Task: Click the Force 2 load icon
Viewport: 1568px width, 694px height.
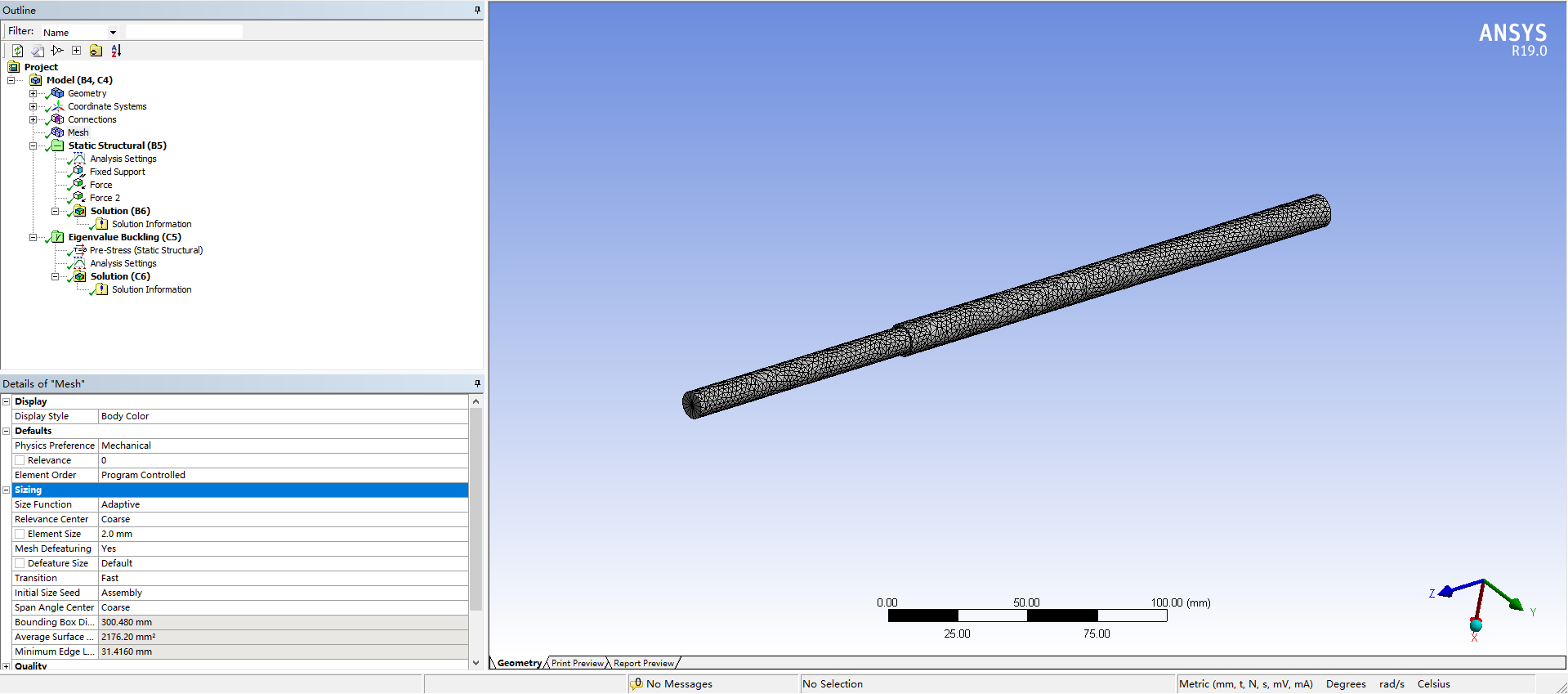Action: coord(79,198)
